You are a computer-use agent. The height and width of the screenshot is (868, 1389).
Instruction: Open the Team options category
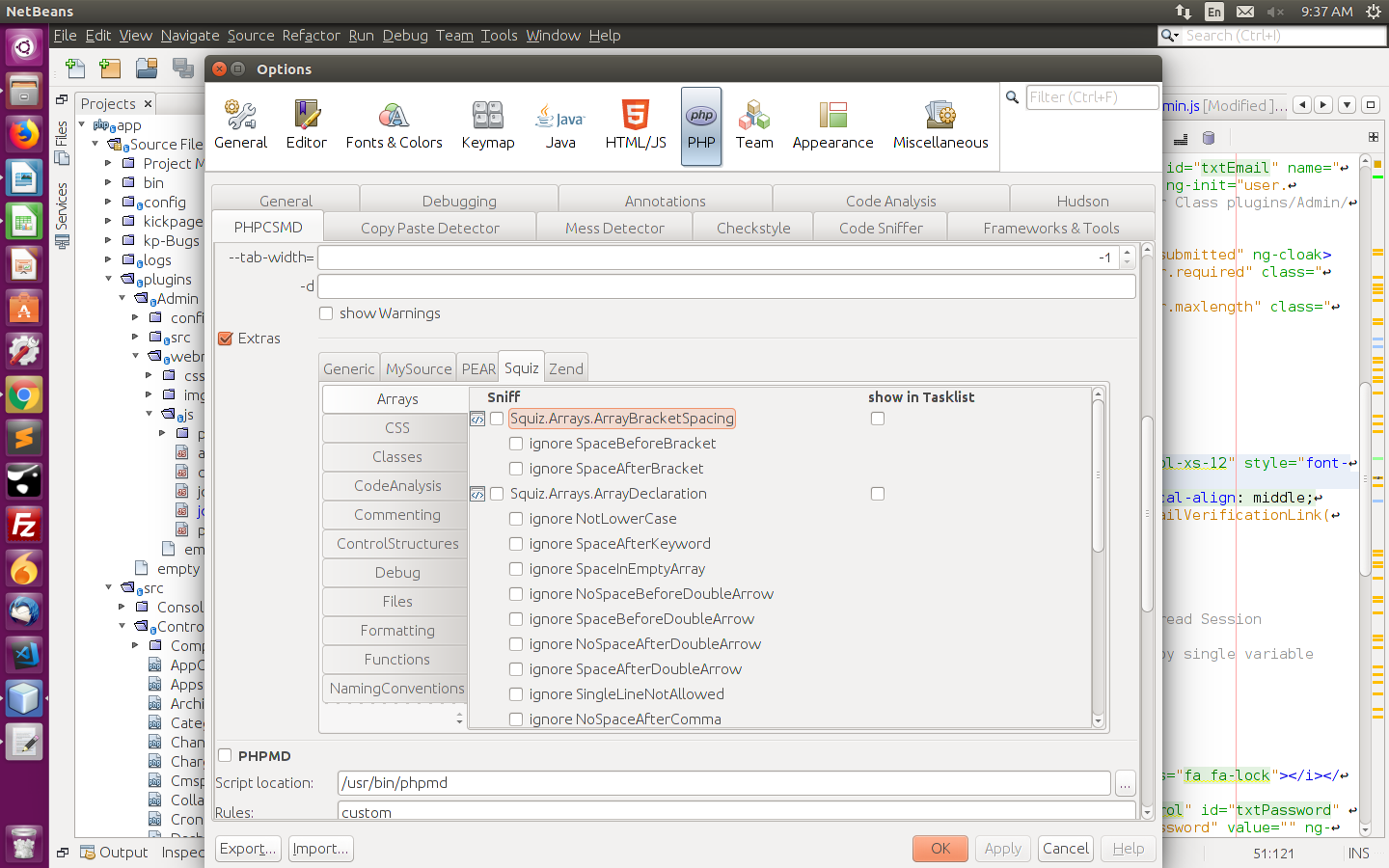tap(754, 126)
